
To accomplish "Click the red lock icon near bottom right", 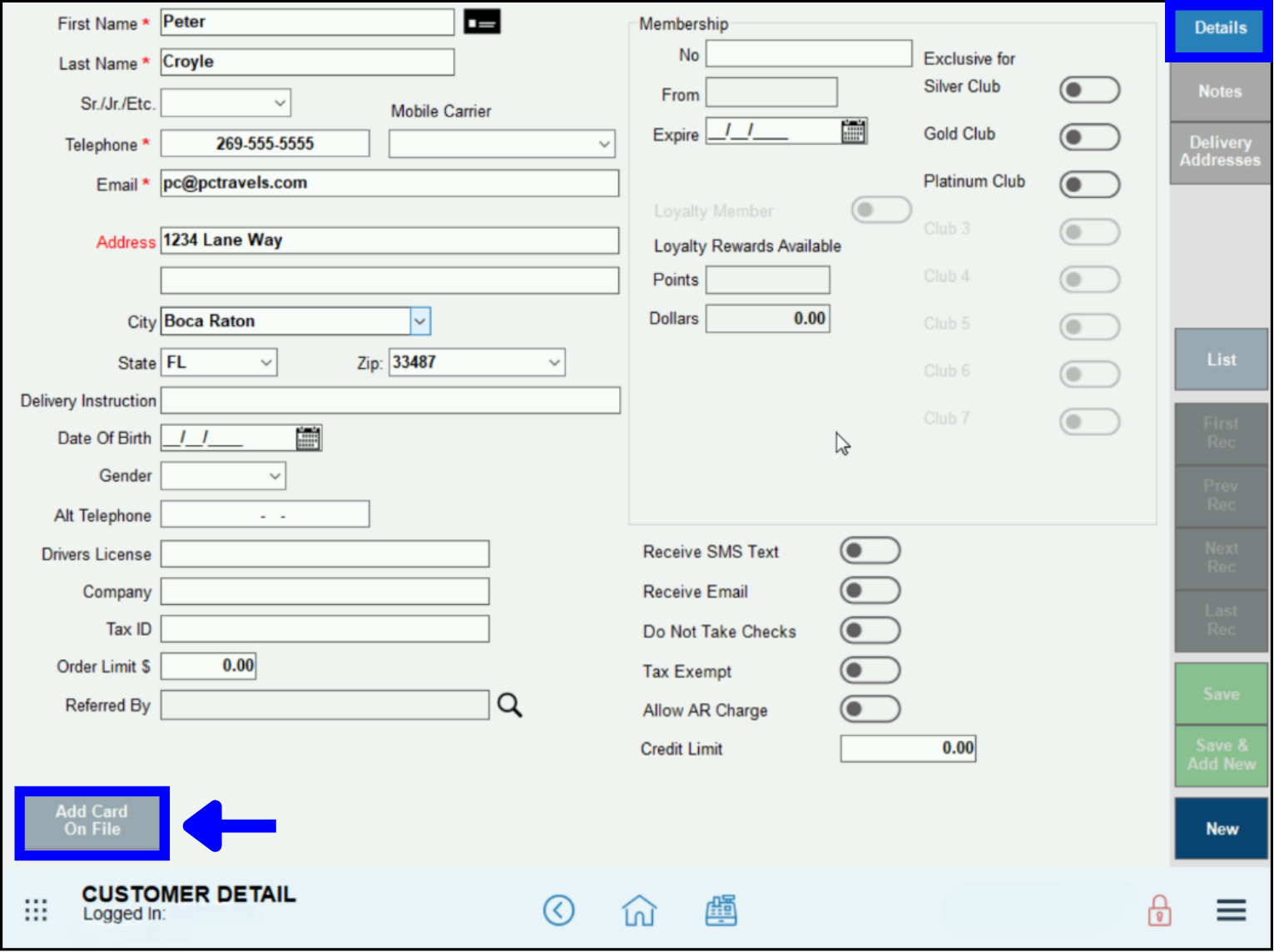I will tap(1160, 910).
